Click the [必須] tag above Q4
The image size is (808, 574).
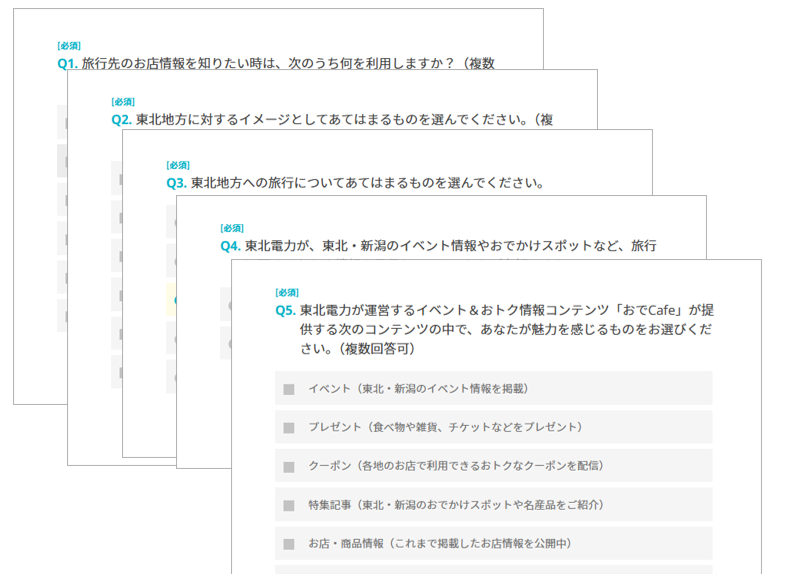[x=232, y=228]
